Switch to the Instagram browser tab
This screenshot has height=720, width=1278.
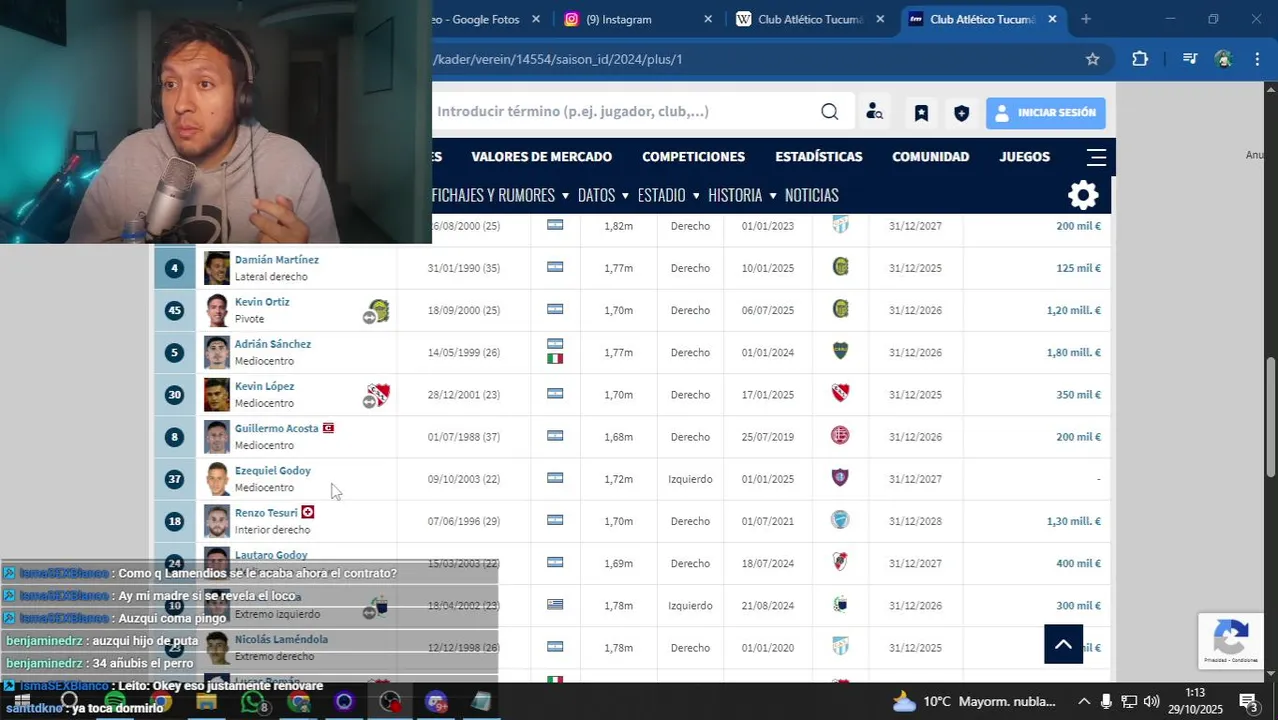click(x=638, y=19)
